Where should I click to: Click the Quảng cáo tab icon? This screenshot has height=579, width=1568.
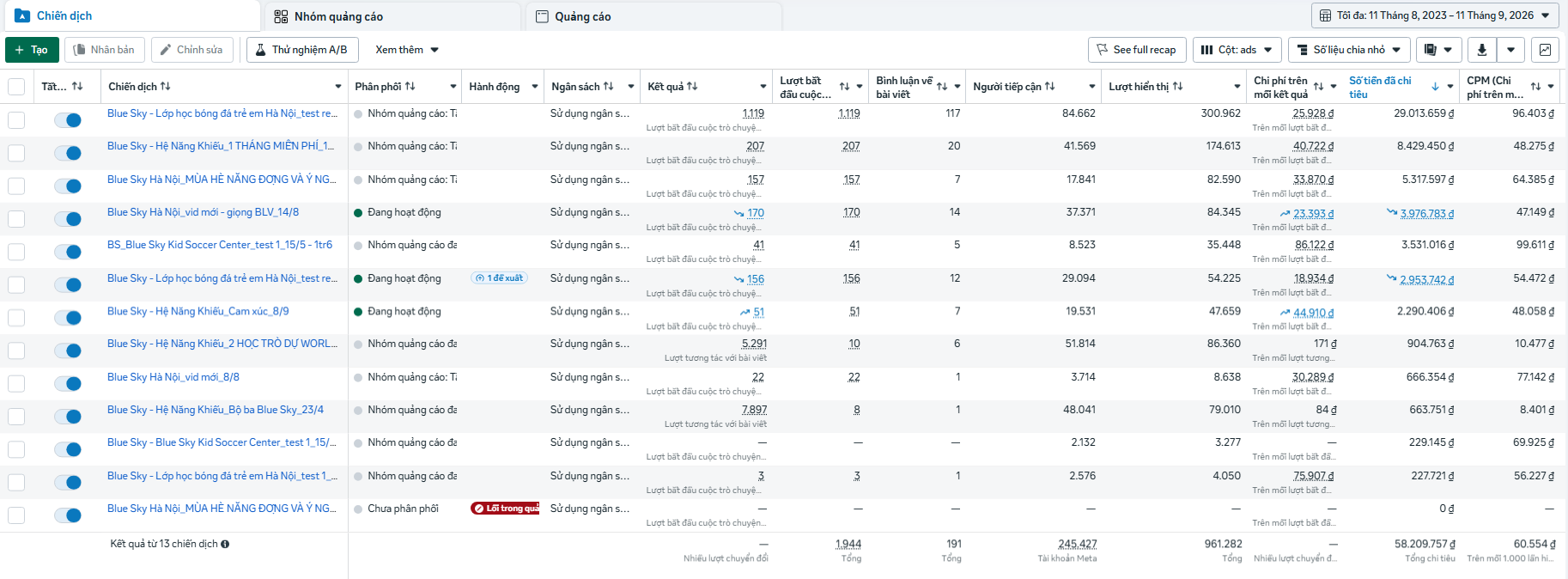tap(542, 16)
